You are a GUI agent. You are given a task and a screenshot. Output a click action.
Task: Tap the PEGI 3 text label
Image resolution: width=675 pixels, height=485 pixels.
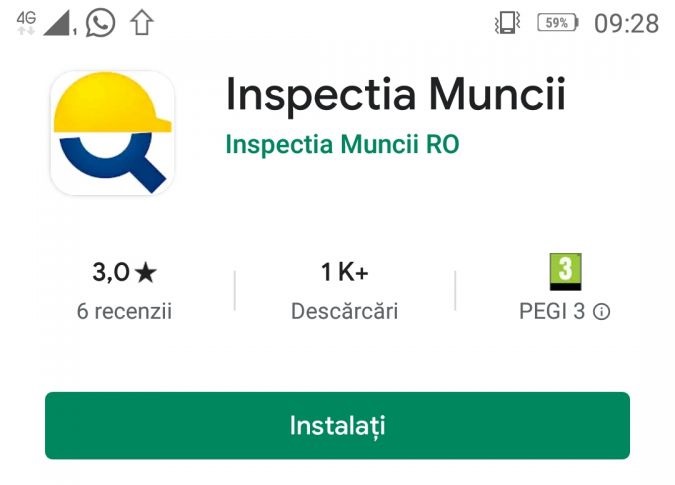point(552,311)
